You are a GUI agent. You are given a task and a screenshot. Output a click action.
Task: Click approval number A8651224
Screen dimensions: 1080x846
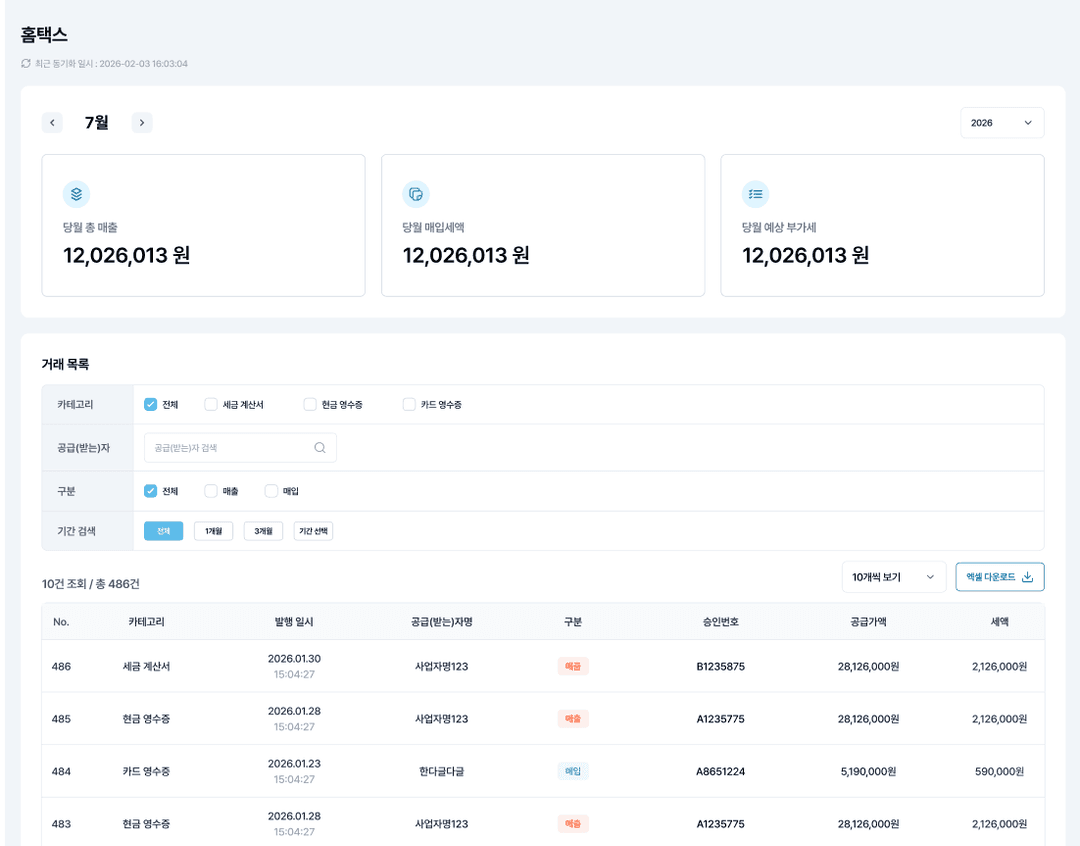[720, 772]
